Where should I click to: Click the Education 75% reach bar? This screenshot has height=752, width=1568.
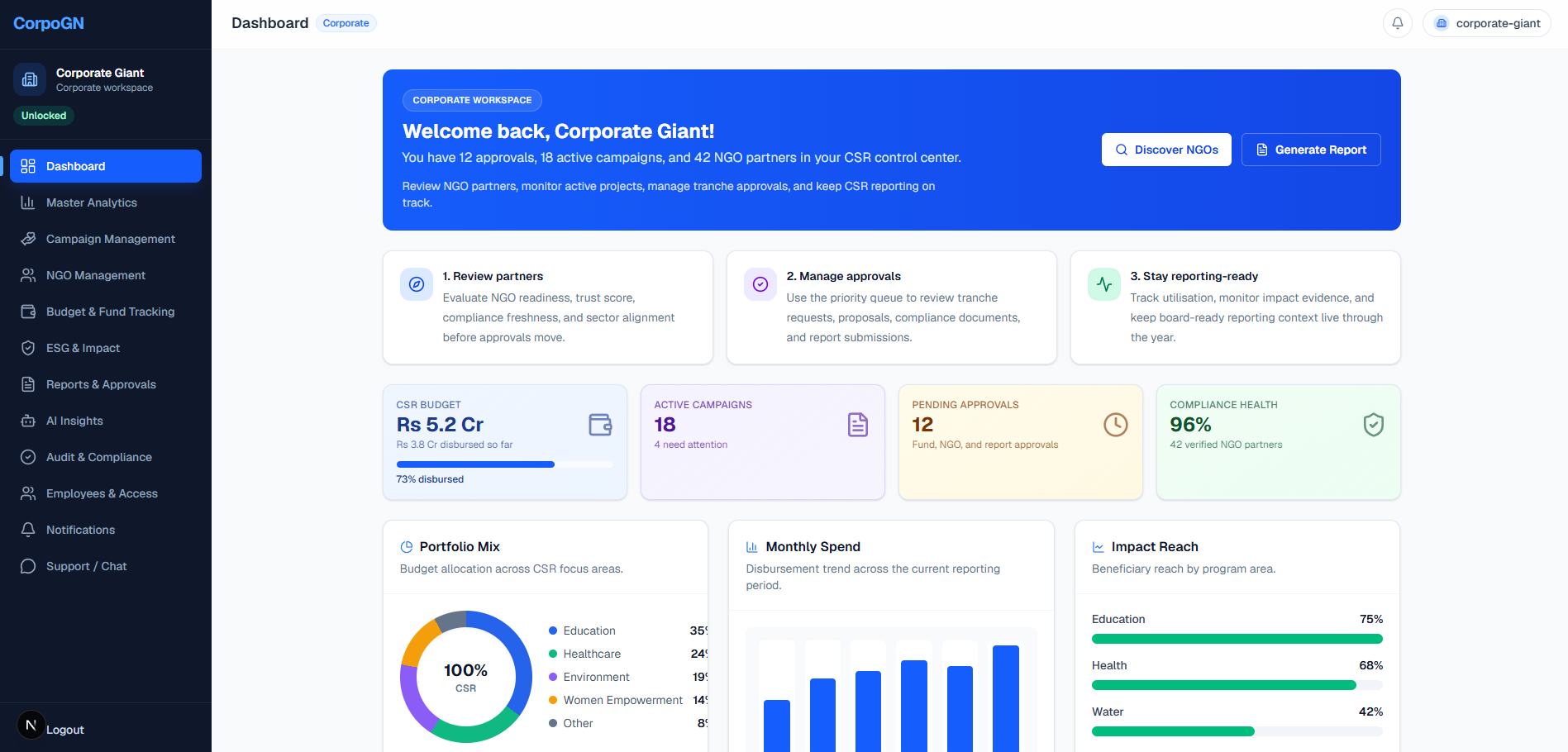(x=1237, y=639)
